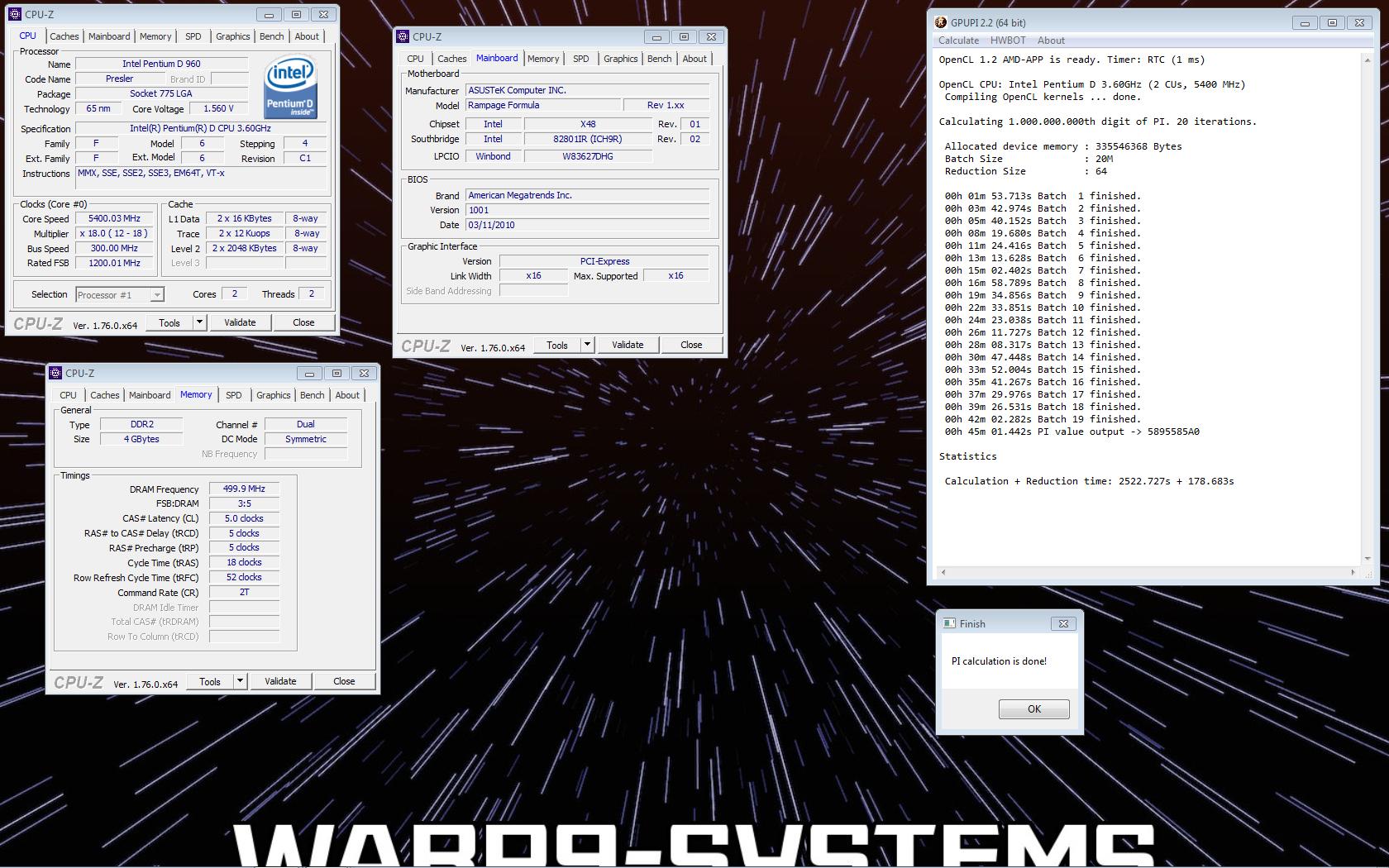Viewport: 1389px width, 868px height.
Task: Minimize the CPU-Z Mainboard window
Action: pos(656,36)
